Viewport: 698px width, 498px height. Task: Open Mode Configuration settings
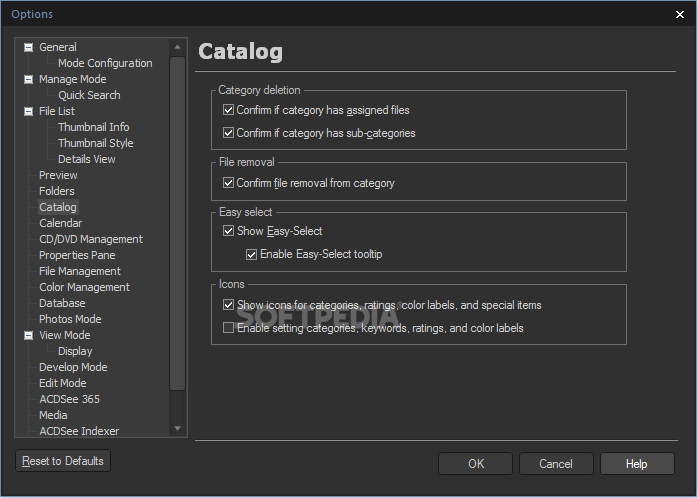tap(105, 63)
